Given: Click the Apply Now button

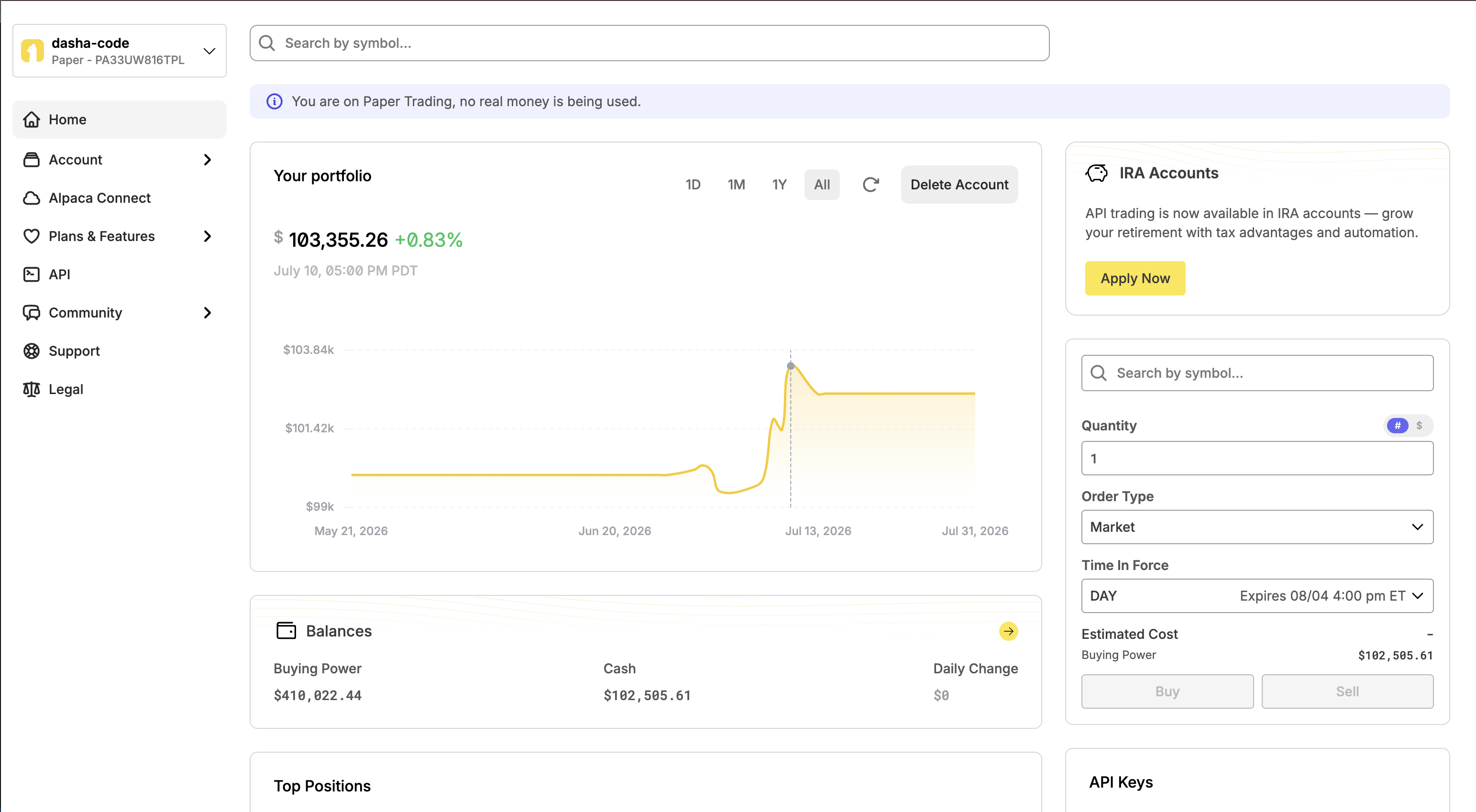Looking at the screenshot, I should pyautogui.click(x=1135, y=278).
